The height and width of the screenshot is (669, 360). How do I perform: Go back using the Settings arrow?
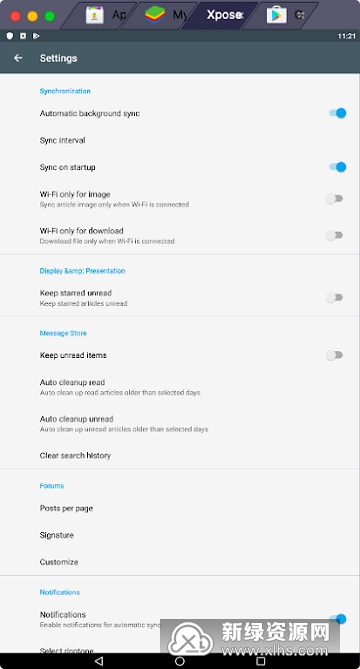click(x=18, y=58)
